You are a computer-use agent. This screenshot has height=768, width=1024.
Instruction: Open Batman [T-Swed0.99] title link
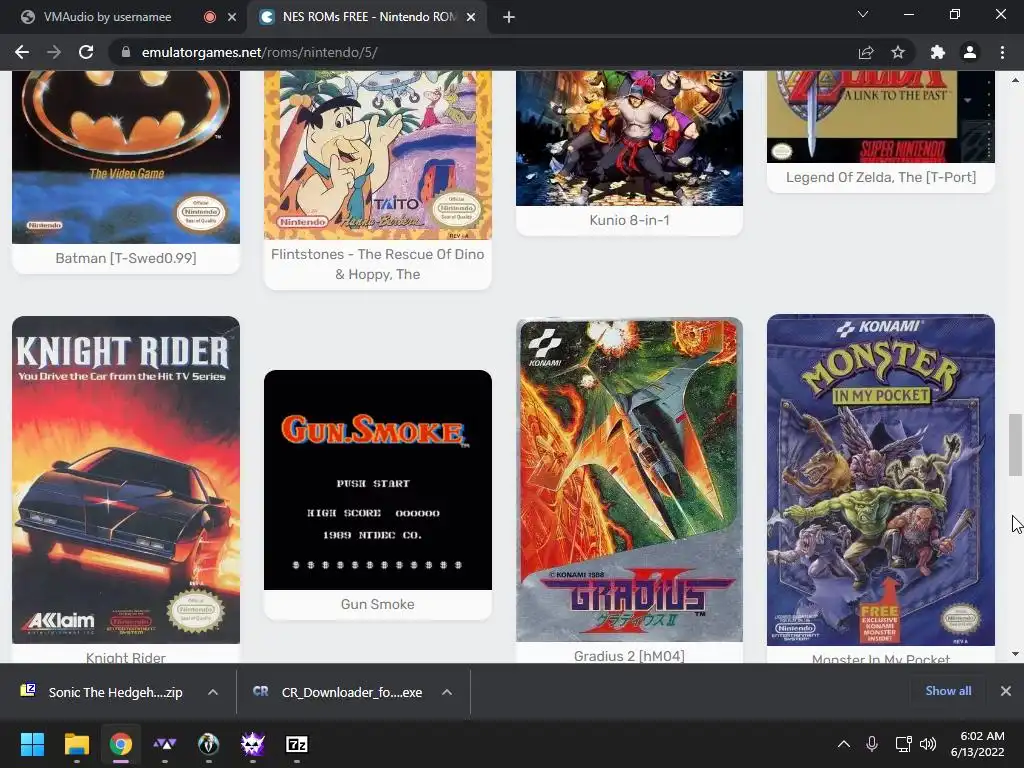point(126,258)
